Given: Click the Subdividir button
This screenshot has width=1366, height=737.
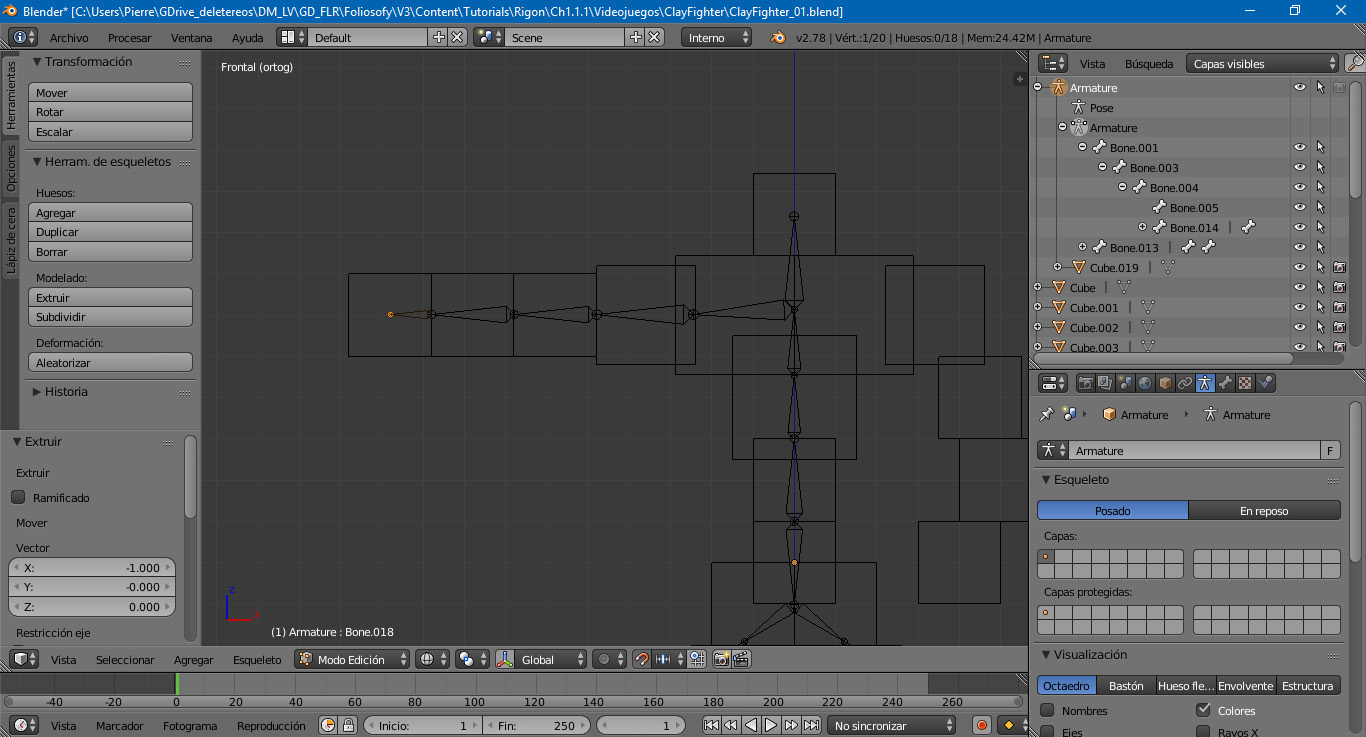Looking at the screenshot, I should tap(111, 316).
